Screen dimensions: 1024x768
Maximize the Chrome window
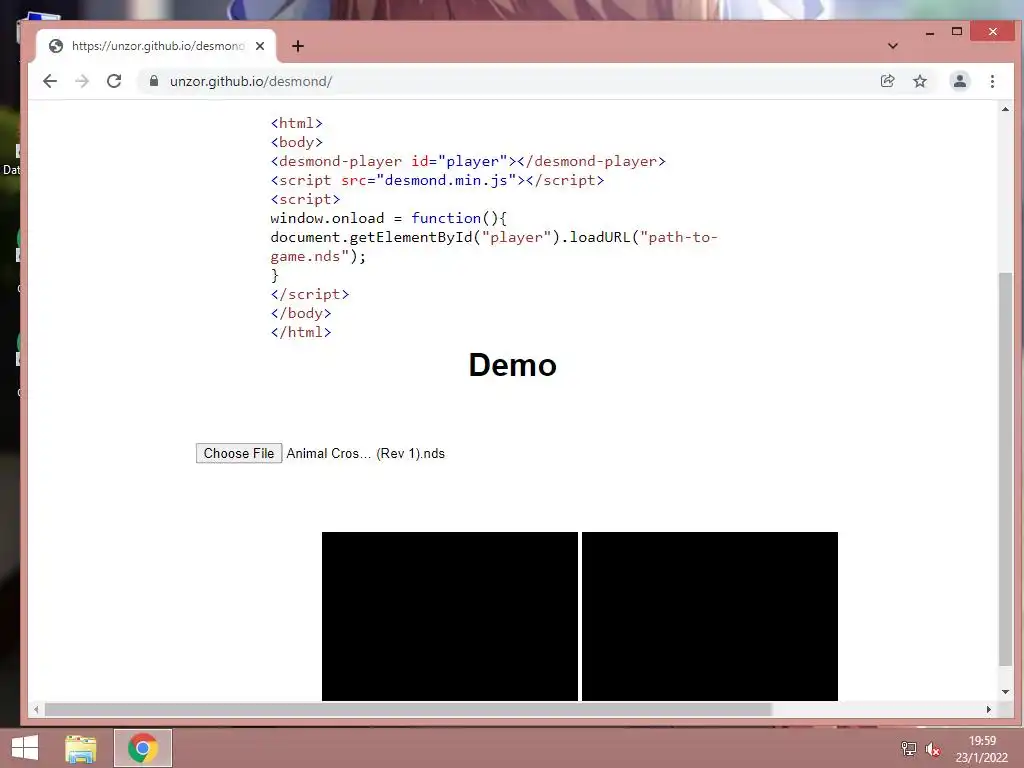click(x=957, y=31)
